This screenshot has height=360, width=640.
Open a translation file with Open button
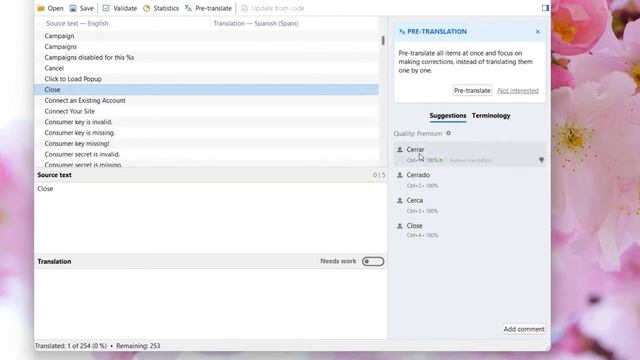point(50,8)
